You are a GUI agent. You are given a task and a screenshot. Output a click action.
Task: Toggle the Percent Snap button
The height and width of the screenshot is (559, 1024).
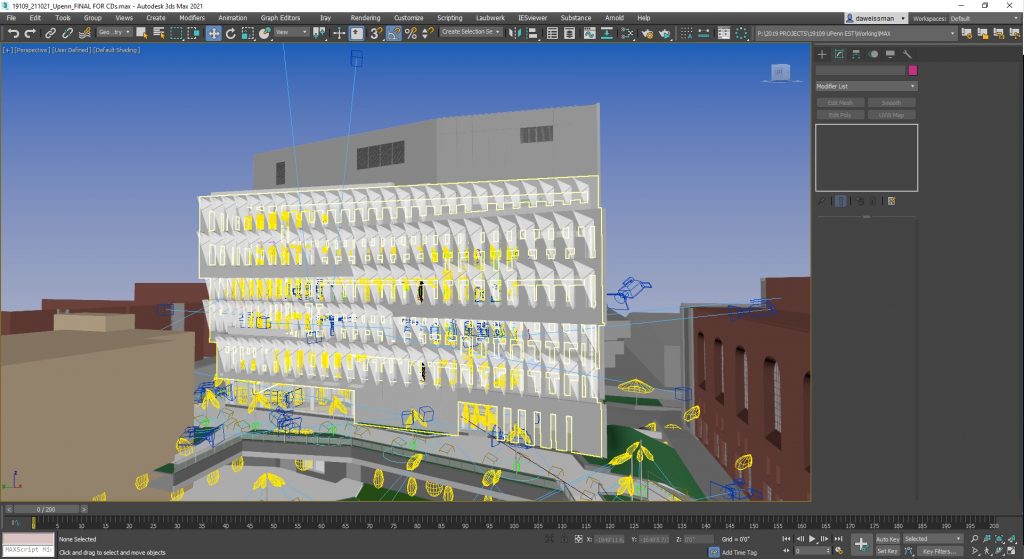(x=411, y=33)
